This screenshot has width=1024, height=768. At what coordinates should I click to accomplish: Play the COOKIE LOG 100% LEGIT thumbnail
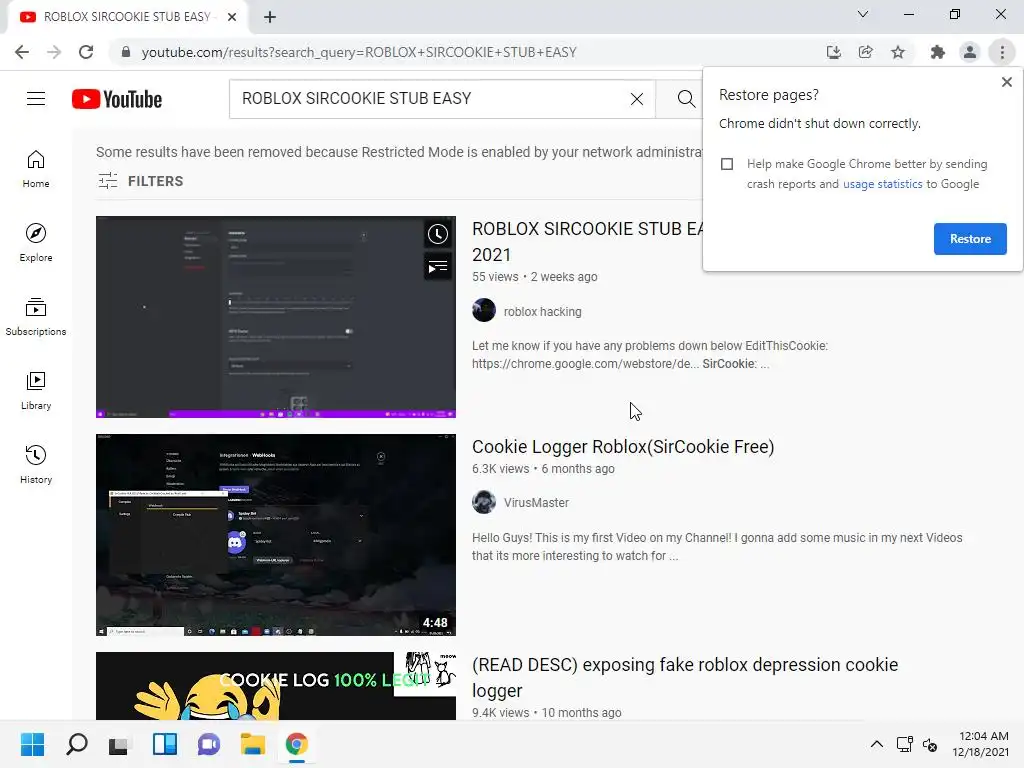click(x=276, y=686)
